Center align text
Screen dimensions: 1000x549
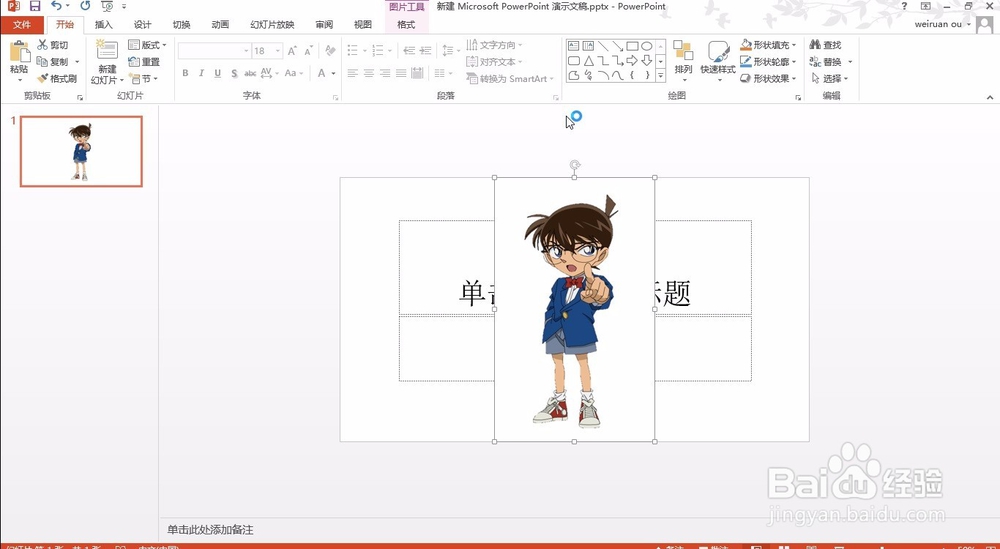pyautogui.click(x=369, y=73)
